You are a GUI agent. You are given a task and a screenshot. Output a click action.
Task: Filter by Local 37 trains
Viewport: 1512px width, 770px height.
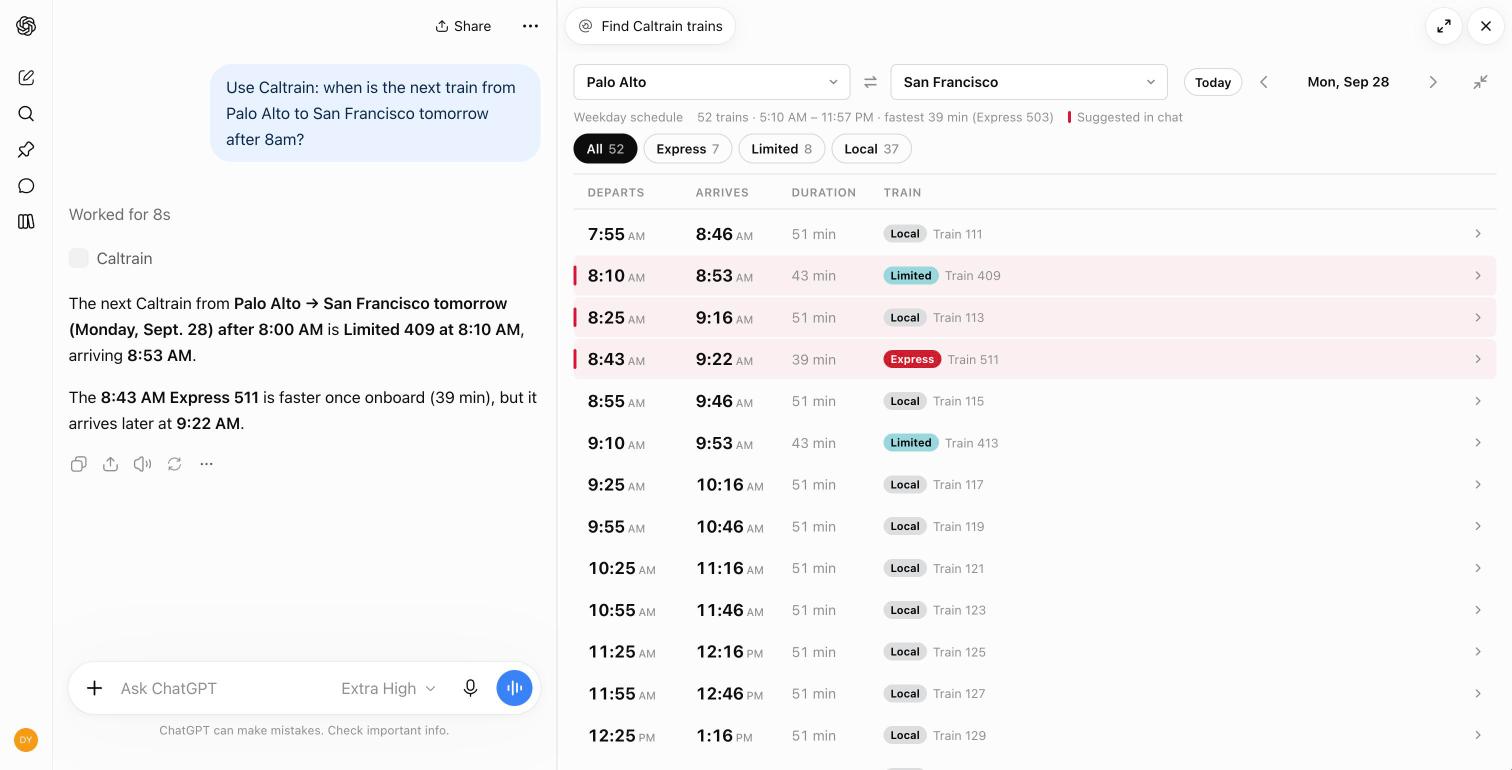pos(871,149)
